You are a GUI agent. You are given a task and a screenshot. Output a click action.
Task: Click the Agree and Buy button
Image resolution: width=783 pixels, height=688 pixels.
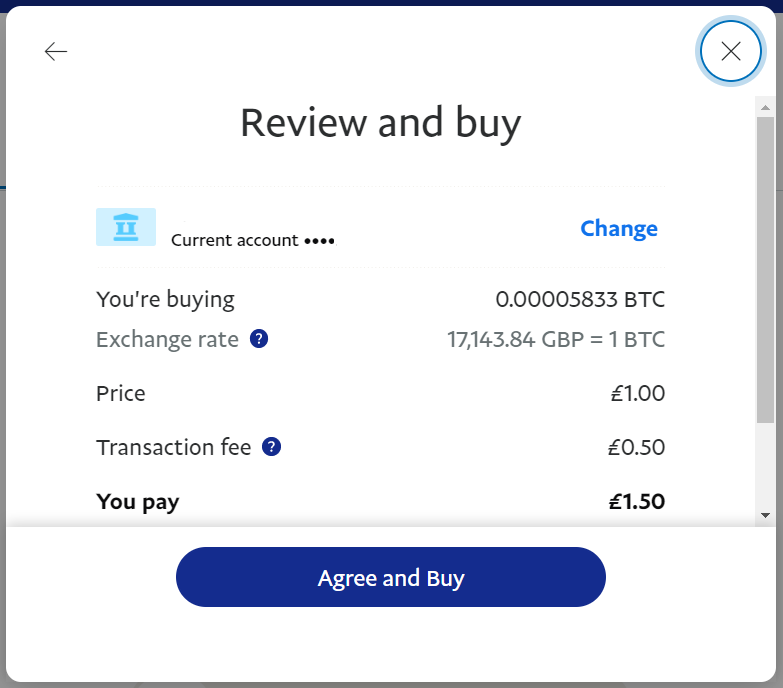click(x=391, y=577)
